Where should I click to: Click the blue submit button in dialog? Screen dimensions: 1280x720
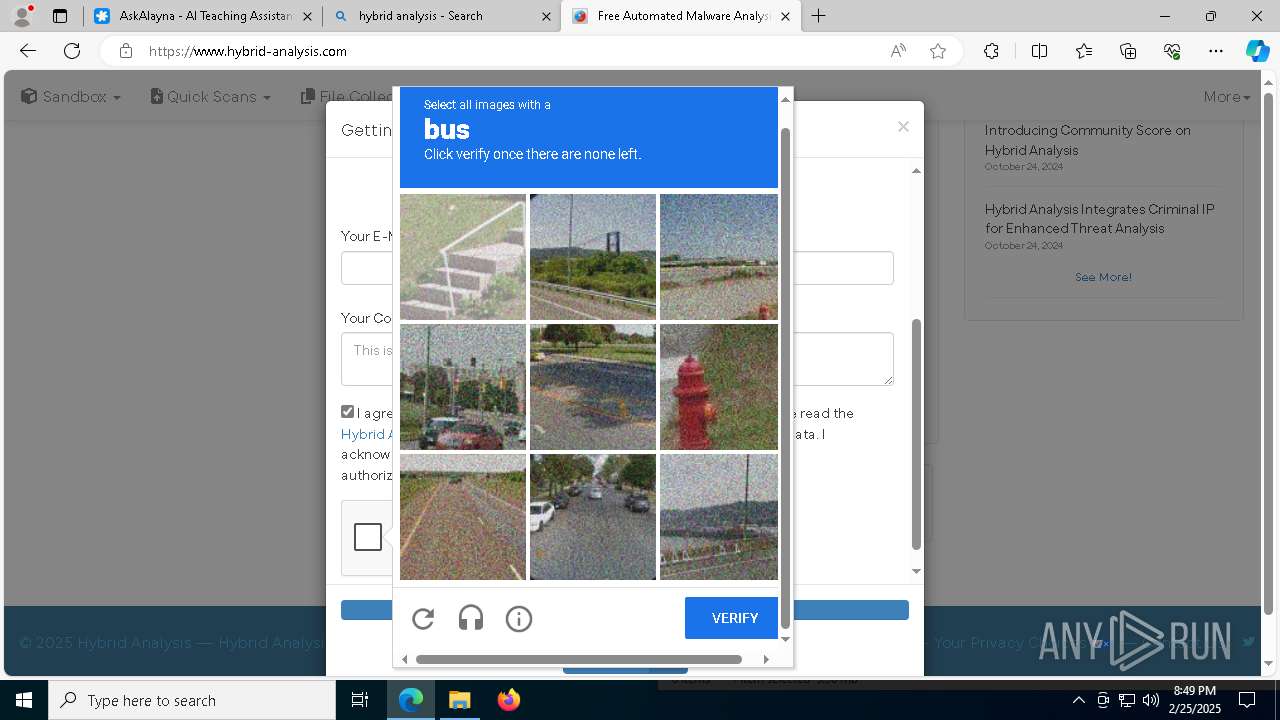point(625,610)
